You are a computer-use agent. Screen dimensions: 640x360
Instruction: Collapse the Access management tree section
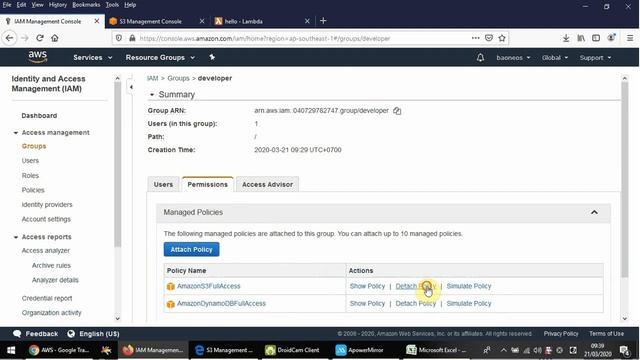(x=16, y=133)
